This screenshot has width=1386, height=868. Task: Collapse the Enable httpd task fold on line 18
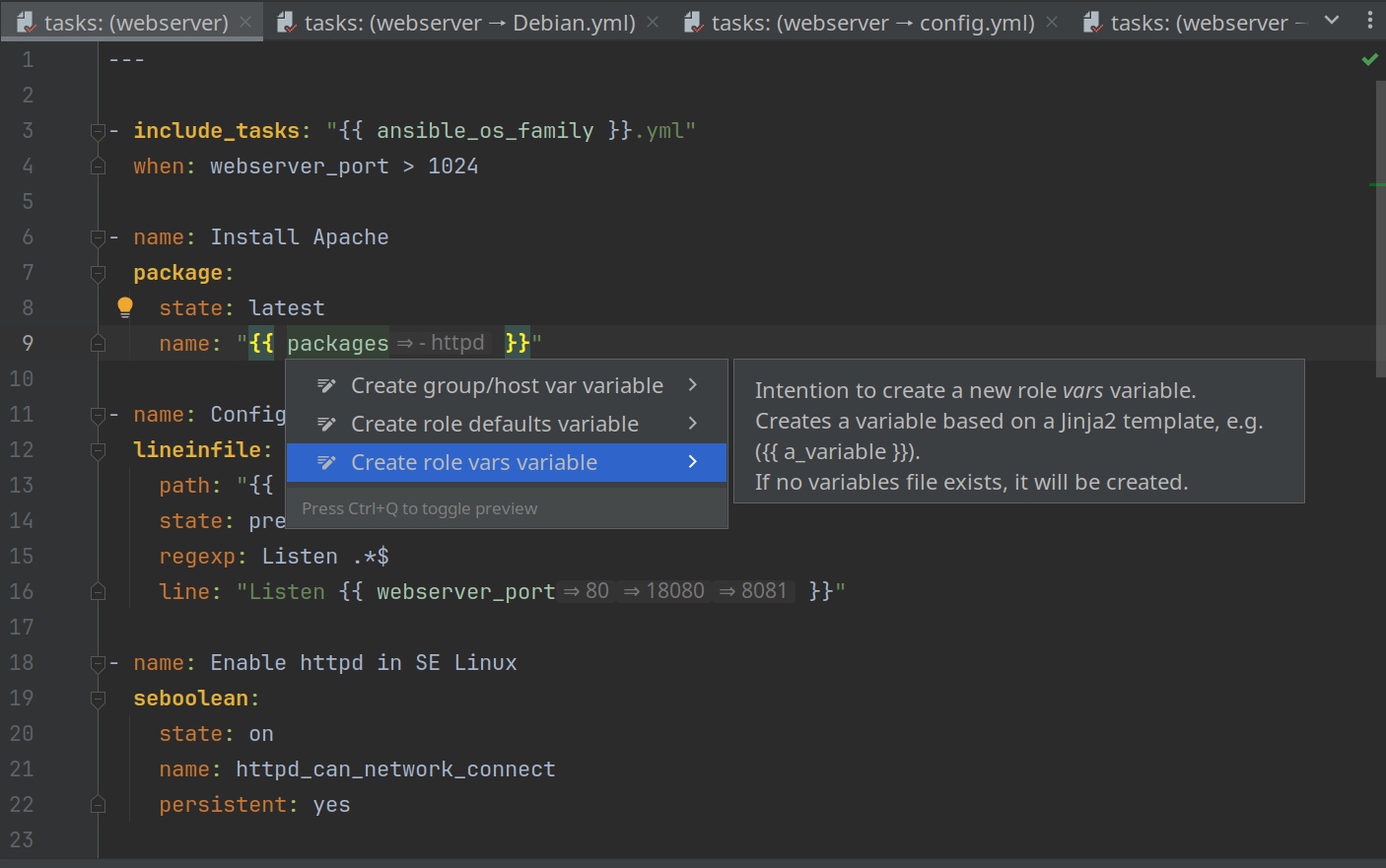pos(98,662)
